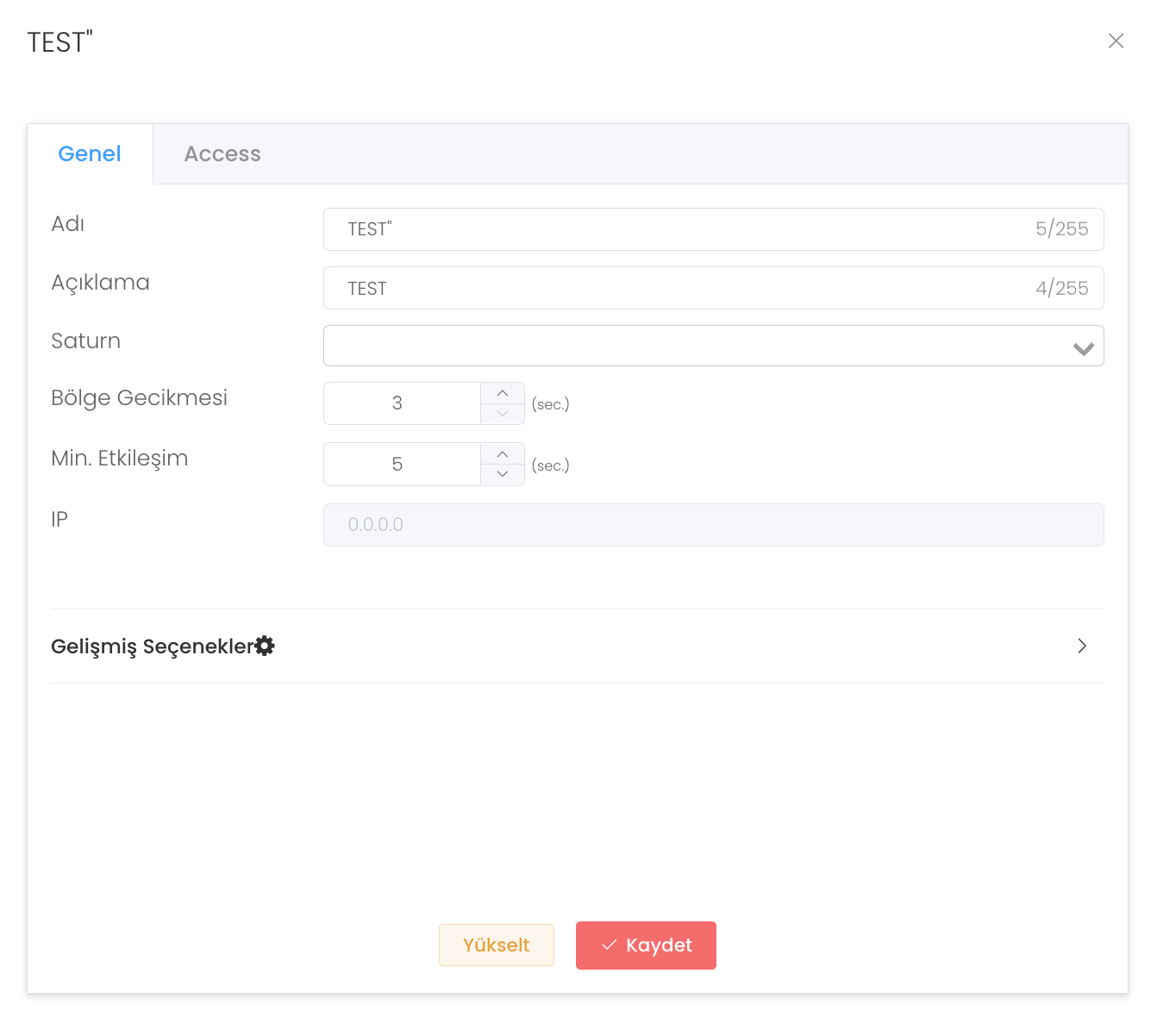Increase Bölge Gecikmesi with up arrow
The image size is (1157, 1036).
coord(503,393)
